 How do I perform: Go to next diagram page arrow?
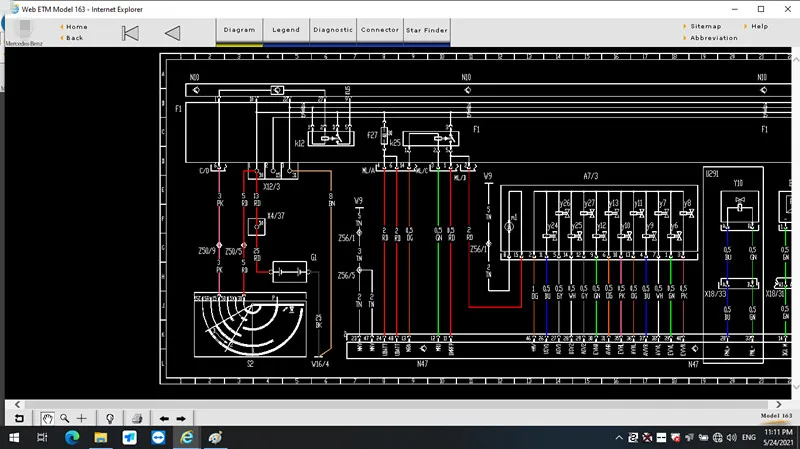(181, 418)
